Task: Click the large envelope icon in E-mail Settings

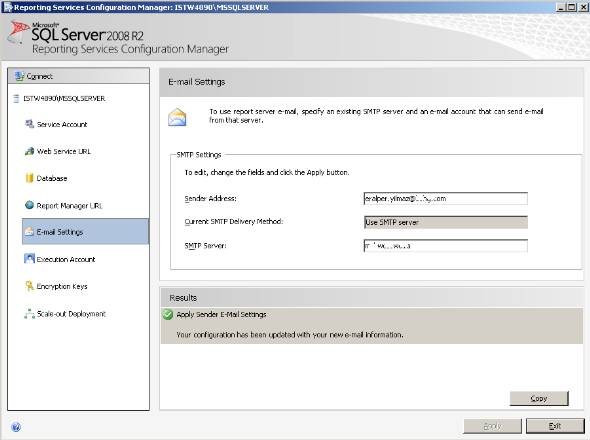Action: 177,117
